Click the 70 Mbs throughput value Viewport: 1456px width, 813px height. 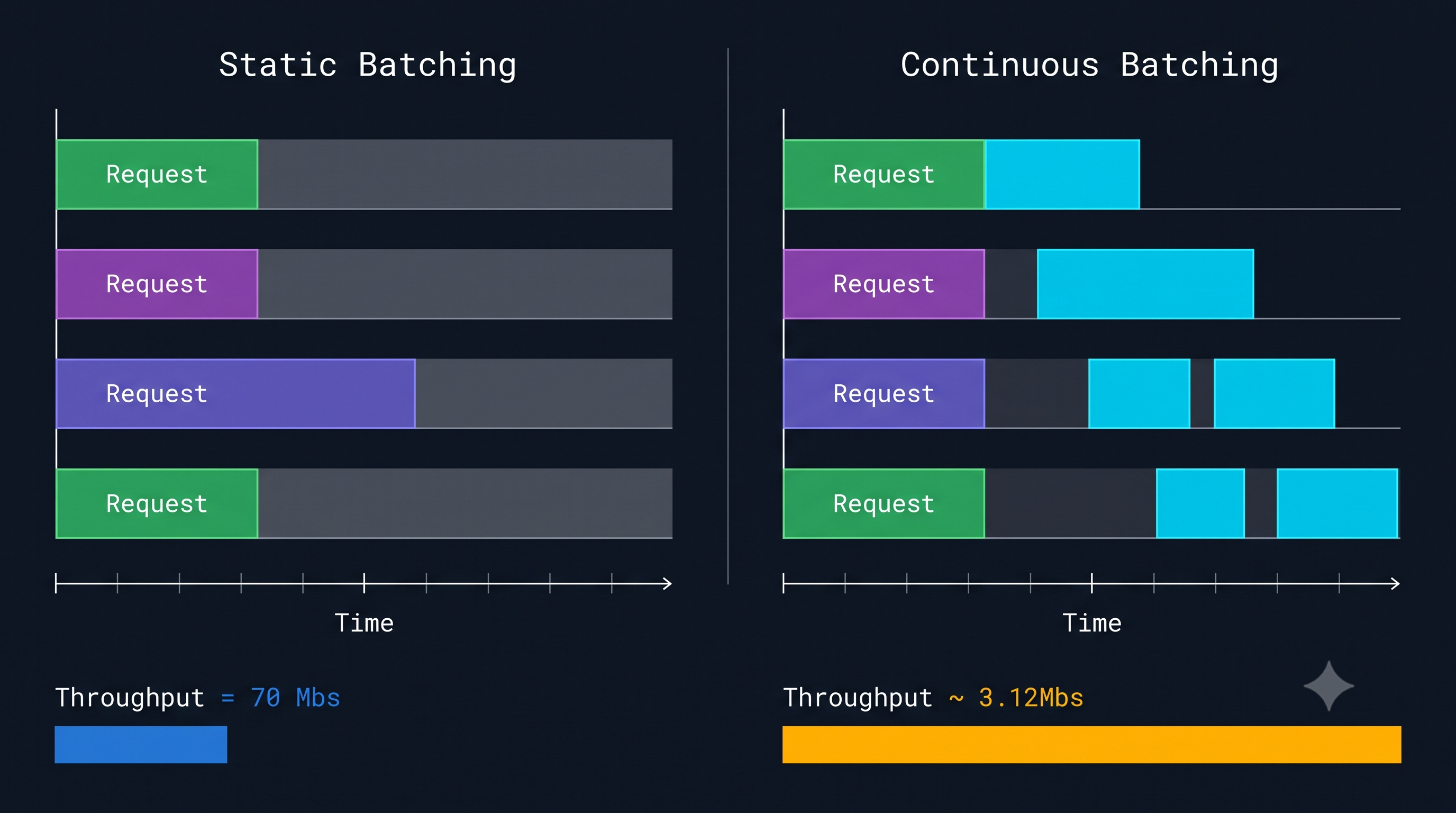point(295,698)
